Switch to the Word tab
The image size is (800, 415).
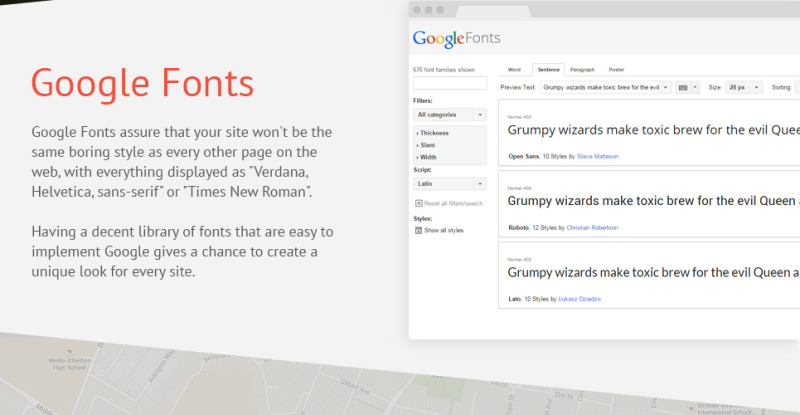point(514,69)
